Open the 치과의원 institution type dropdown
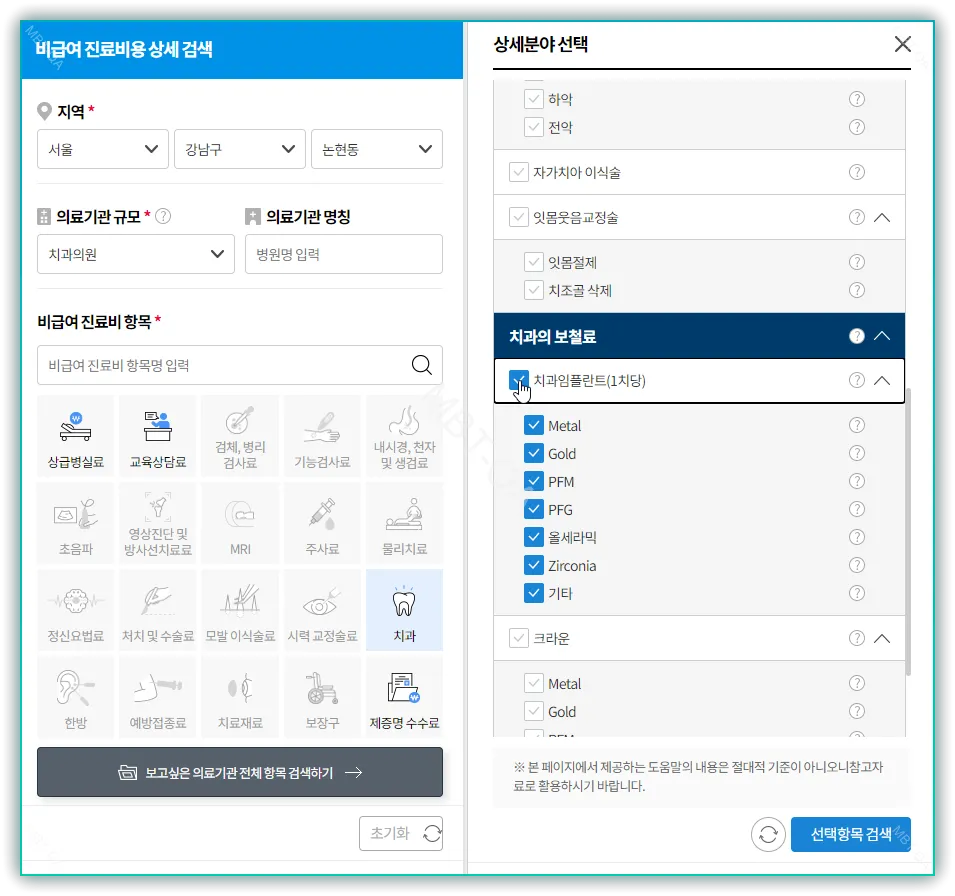Image resolution: width=955 pixels, height=896 pixels. pyautogui.click(x=135, y=254)
